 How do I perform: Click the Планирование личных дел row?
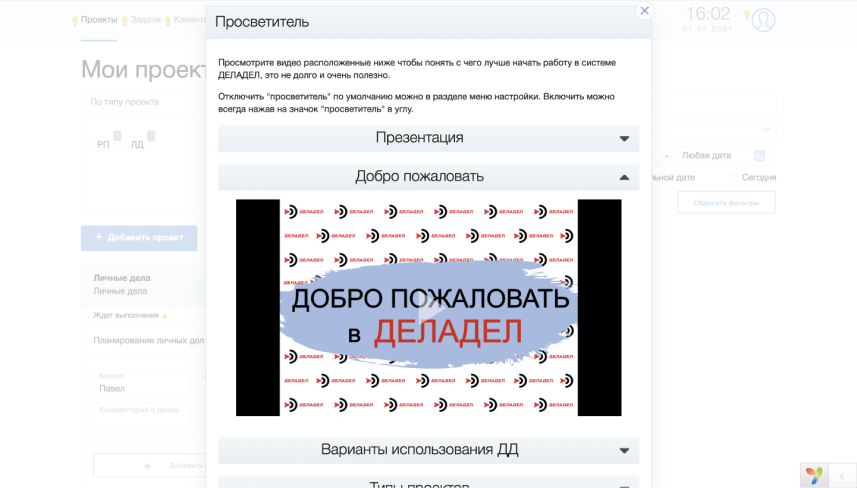click(149, 340)
